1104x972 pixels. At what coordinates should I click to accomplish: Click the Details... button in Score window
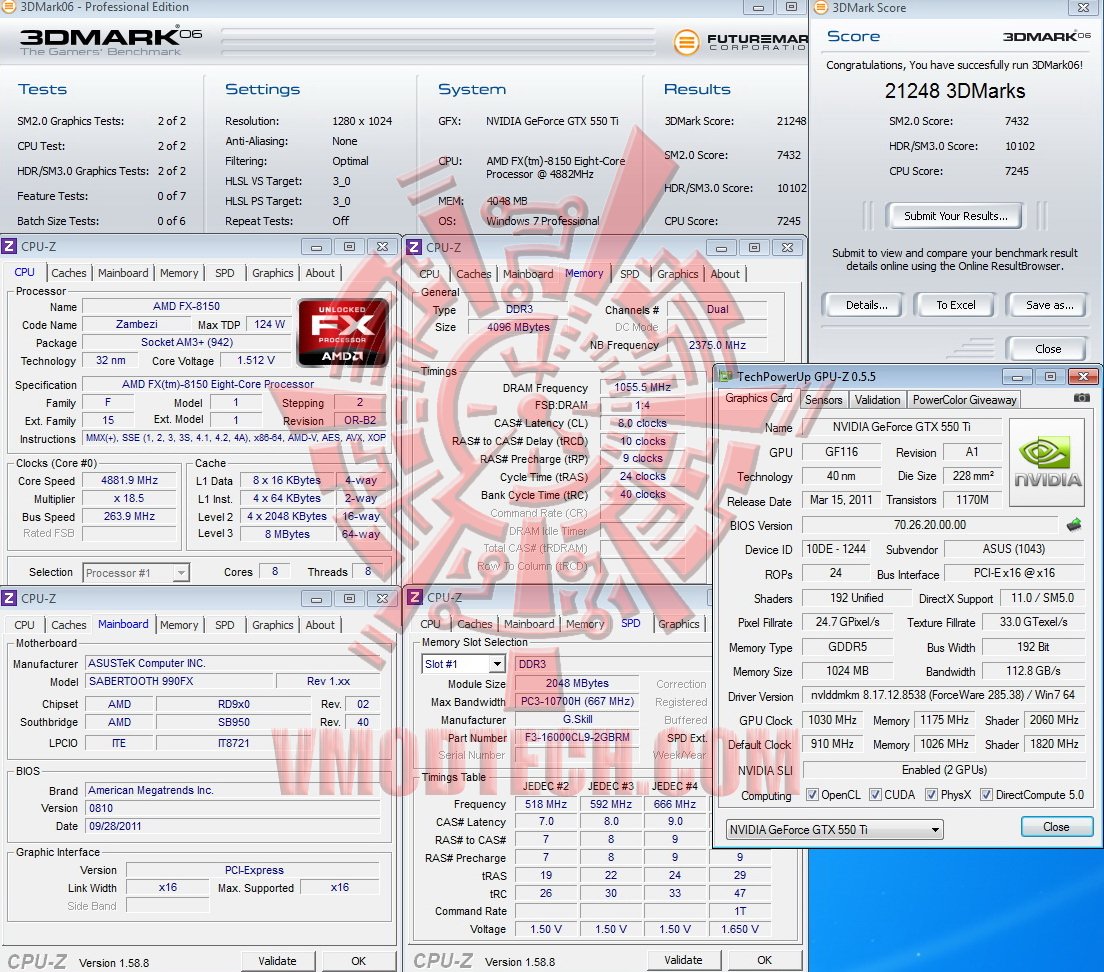pos(866,305)
